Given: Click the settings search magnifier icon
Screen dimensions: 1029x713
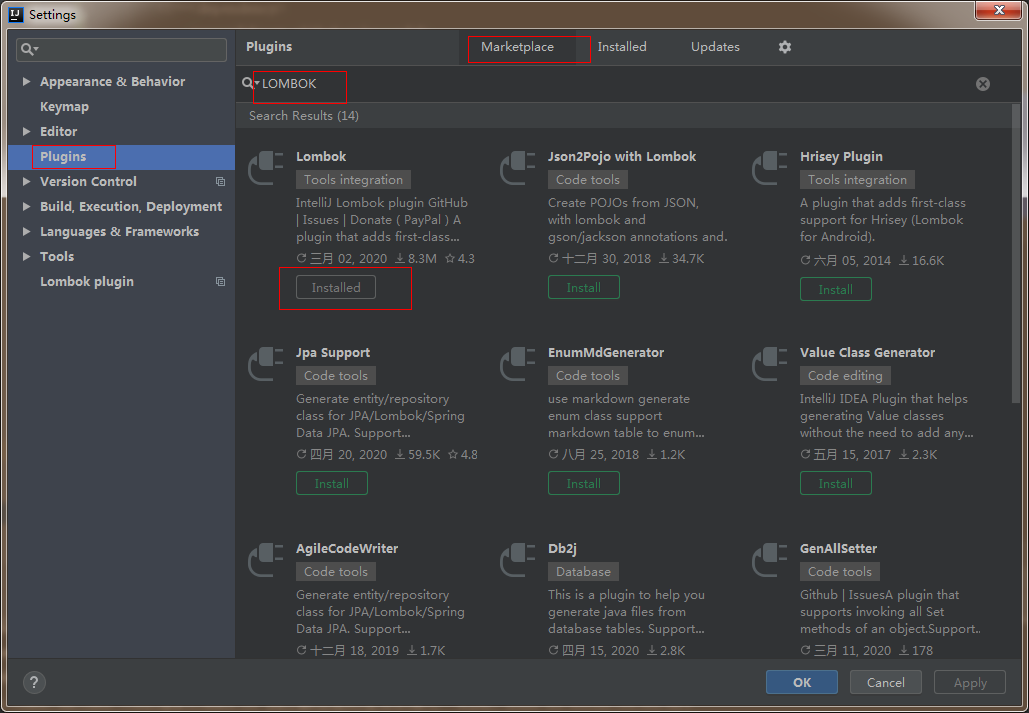Looking at the screenshot, I should (x=30, y=49).
